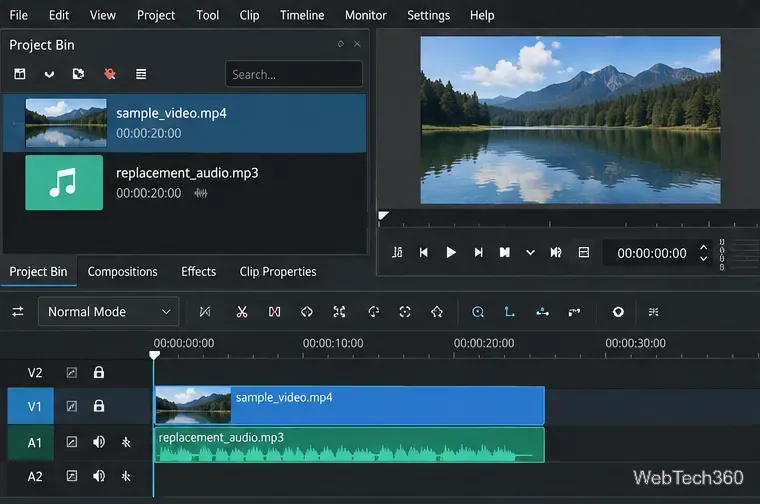Open the Help menu
The image size is (760, 504).
point(482,16)
